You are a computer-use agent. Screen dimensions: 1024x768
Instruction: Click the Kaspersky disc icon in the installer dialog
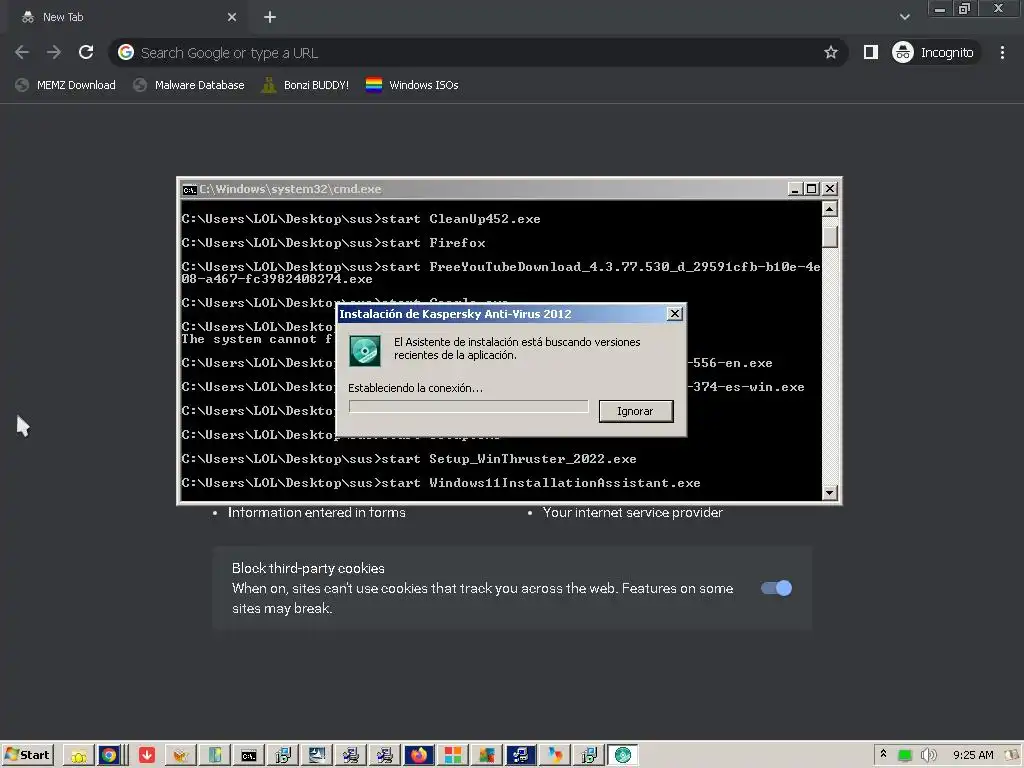point(364,351)
